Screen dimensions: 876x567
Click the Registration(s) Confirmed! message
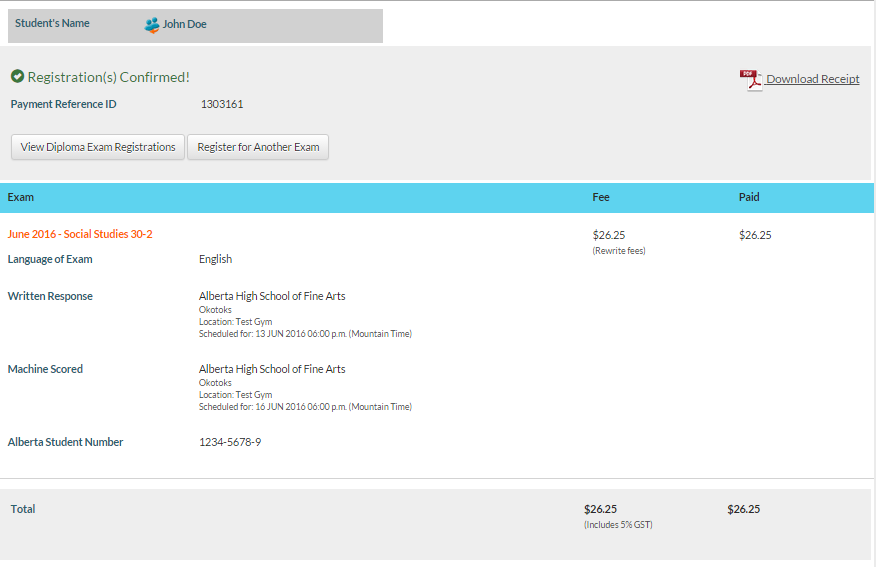coord(108,77)
